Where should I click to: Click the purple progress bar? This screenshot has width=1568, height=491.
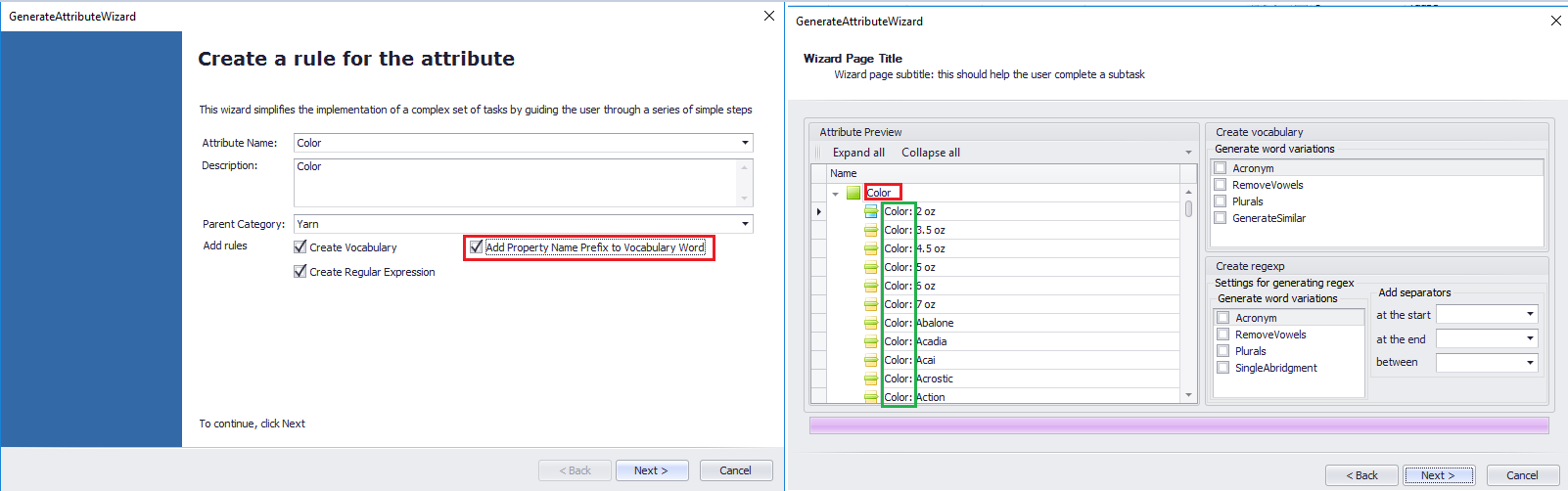(1178, 425)
